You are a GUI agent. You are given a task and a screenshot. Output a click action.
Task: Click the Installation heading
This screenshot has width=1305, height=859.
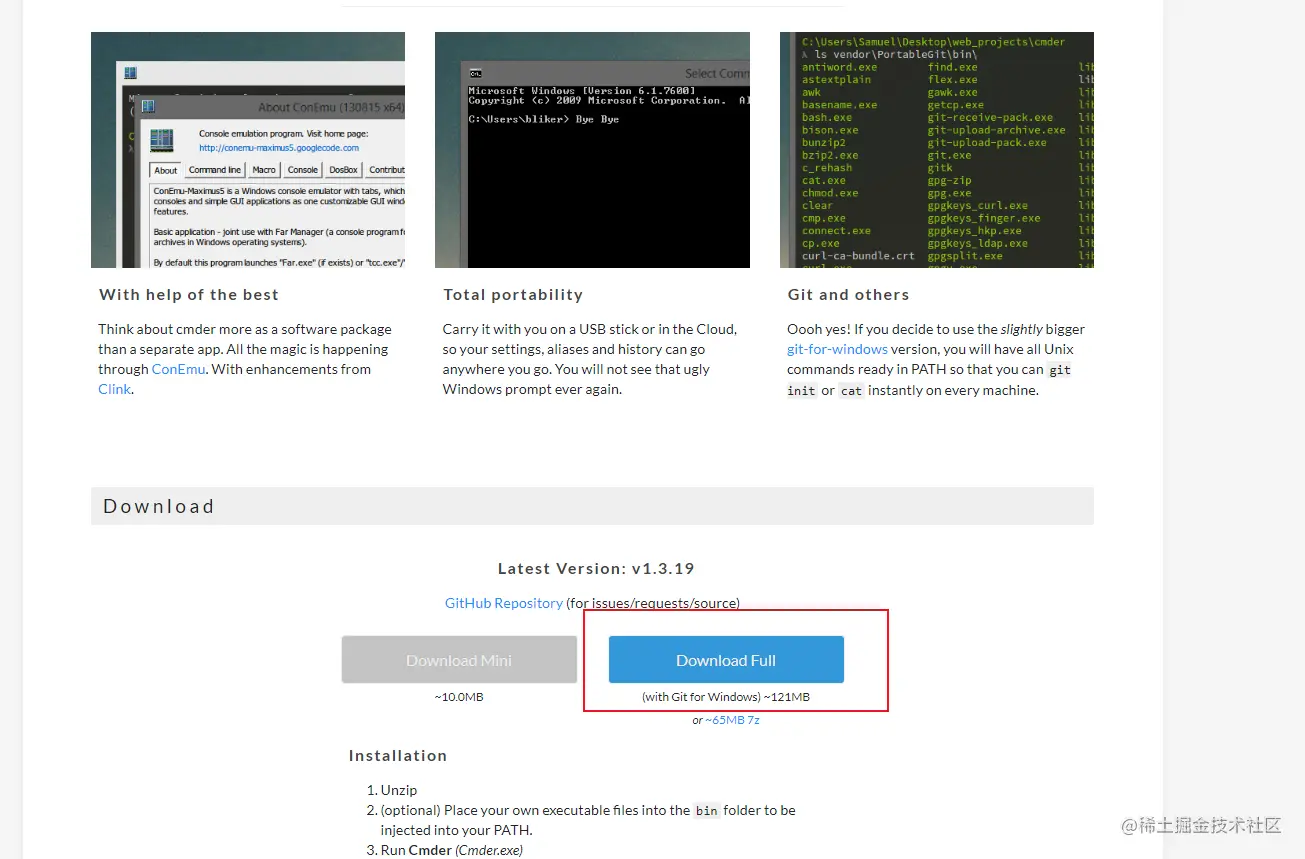pyautogui.click(x=398, y=756)
